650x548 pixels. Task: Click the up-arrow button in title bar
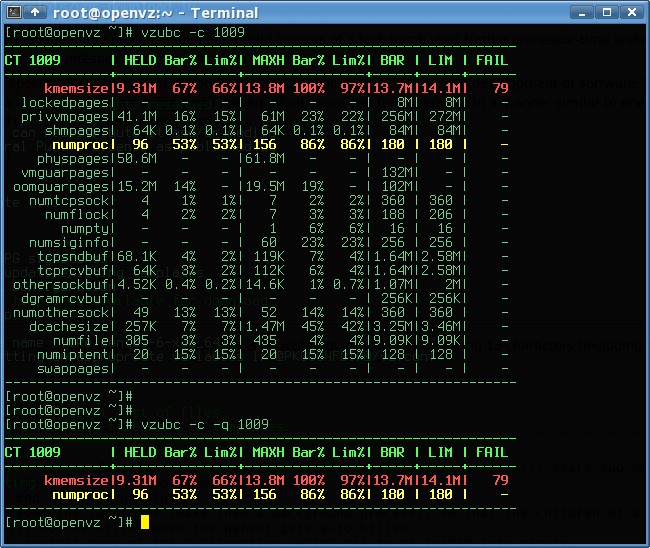(x=33, y=11)
